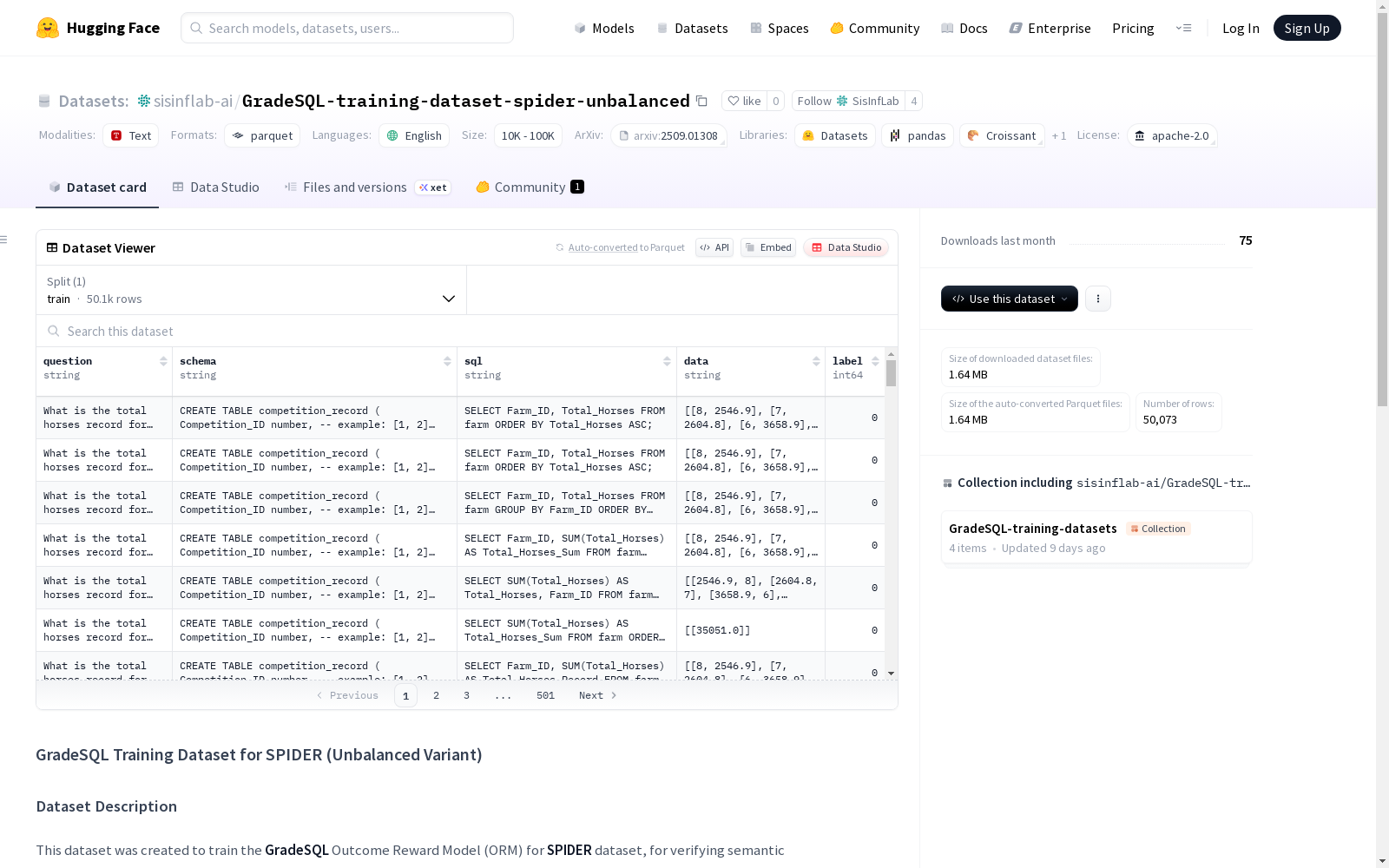Sort by the question column
Image resolution: width=1389 pixels, height=868 pixels.
click(163, 361)
